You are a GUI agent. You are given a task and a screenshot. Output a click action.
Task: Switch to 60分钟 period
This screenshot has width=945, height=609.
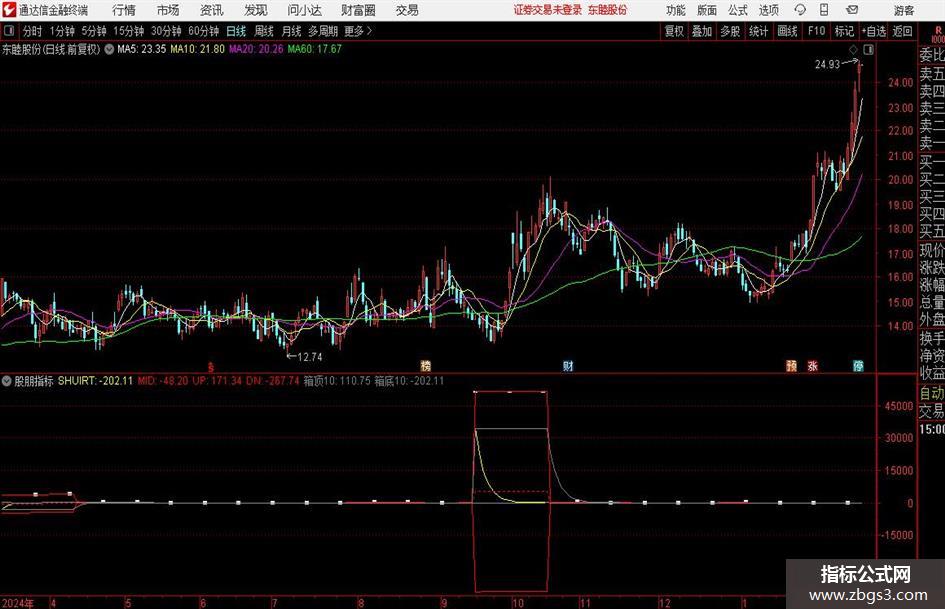click(x=204, y=31)
